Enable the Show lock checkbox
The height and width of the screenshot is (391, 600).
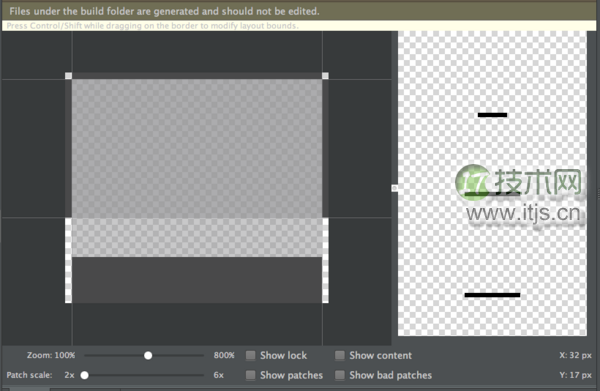point(250,355)
